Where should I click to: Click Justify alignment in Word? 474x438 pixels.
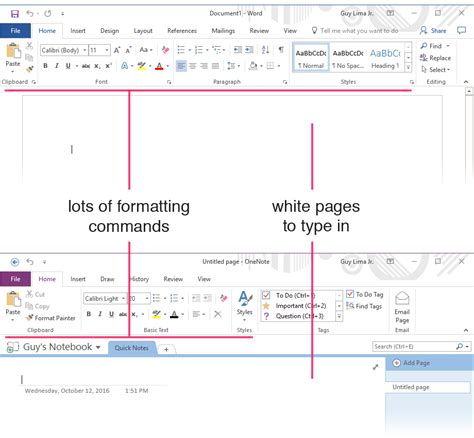coord(216,66)
